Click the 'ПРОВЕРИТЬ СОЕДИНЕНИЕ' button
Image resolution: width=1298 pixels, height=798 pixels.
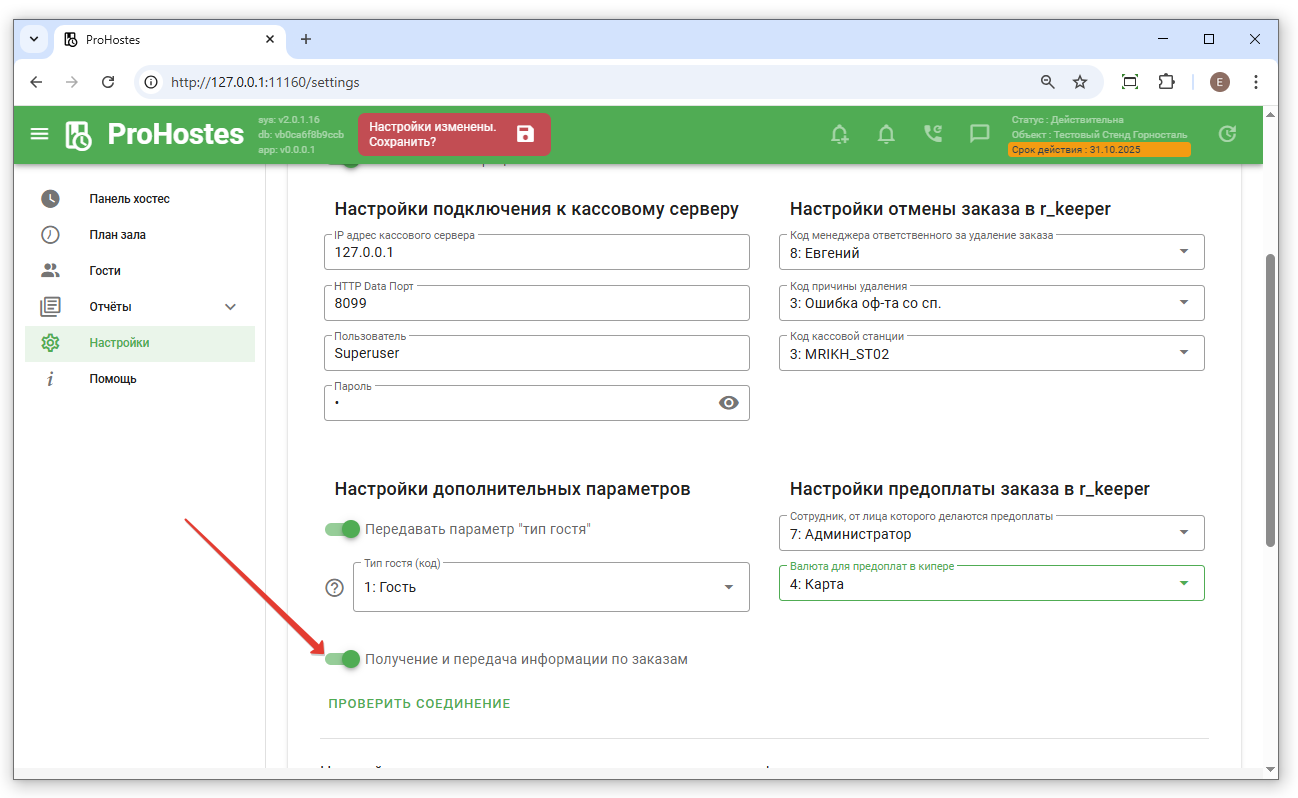419,704
